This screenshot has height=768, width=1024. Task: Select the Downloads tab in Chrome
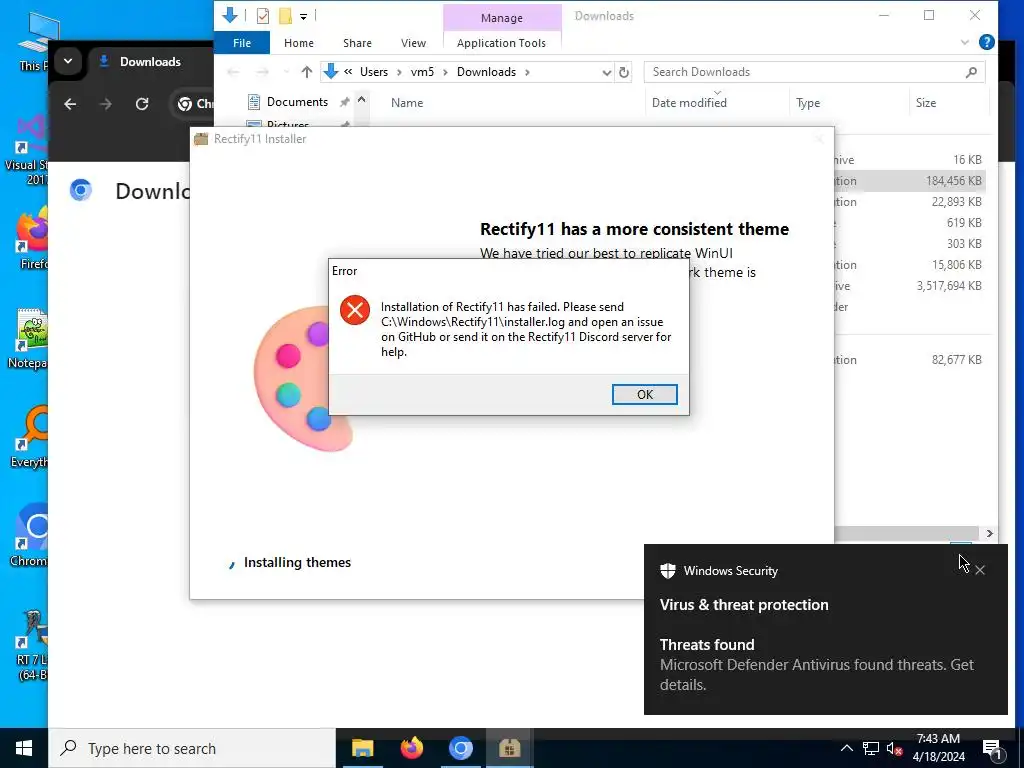click(150, 61)
